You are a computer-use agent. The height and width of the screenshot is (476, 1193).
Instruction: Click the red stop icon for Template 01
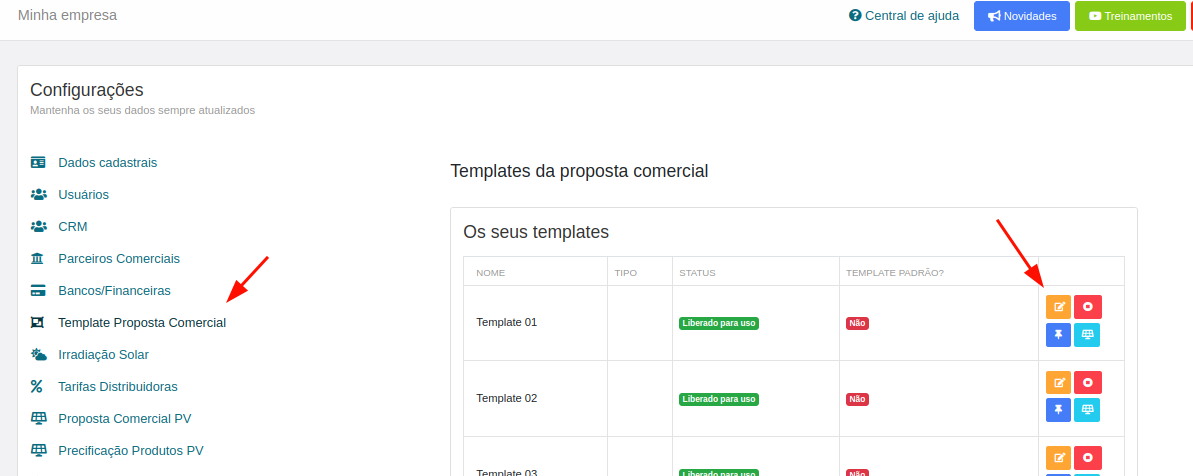[1088, 307]
